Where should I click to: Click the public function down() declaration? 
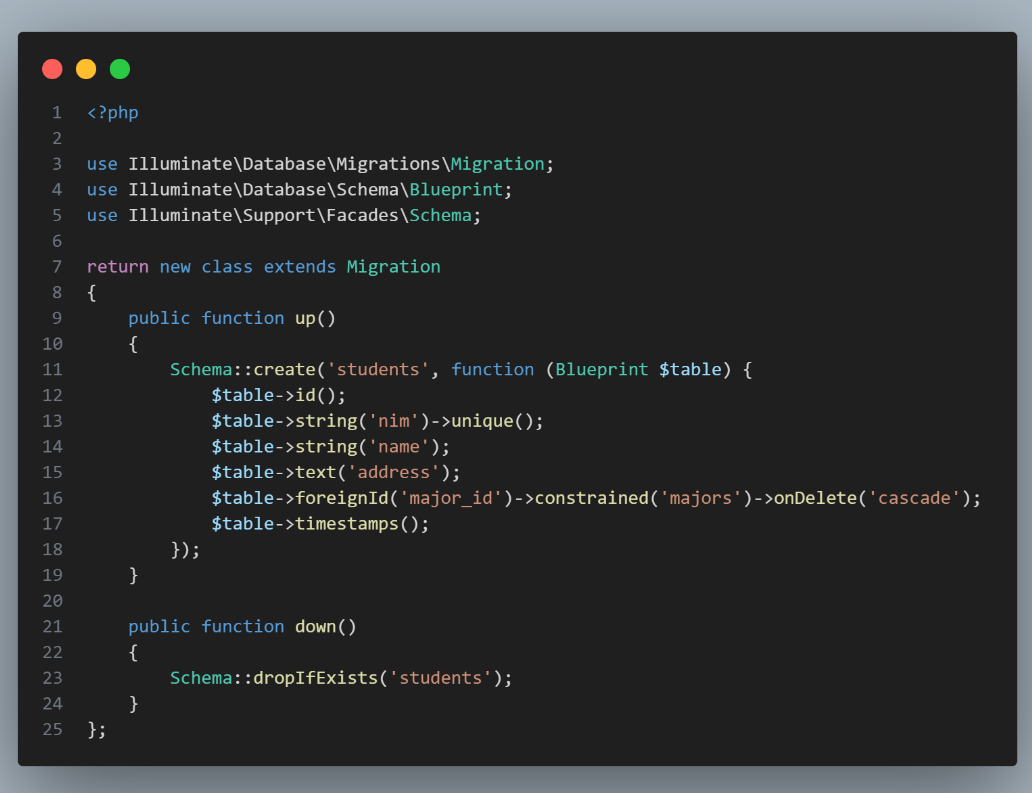click(243, 626)
